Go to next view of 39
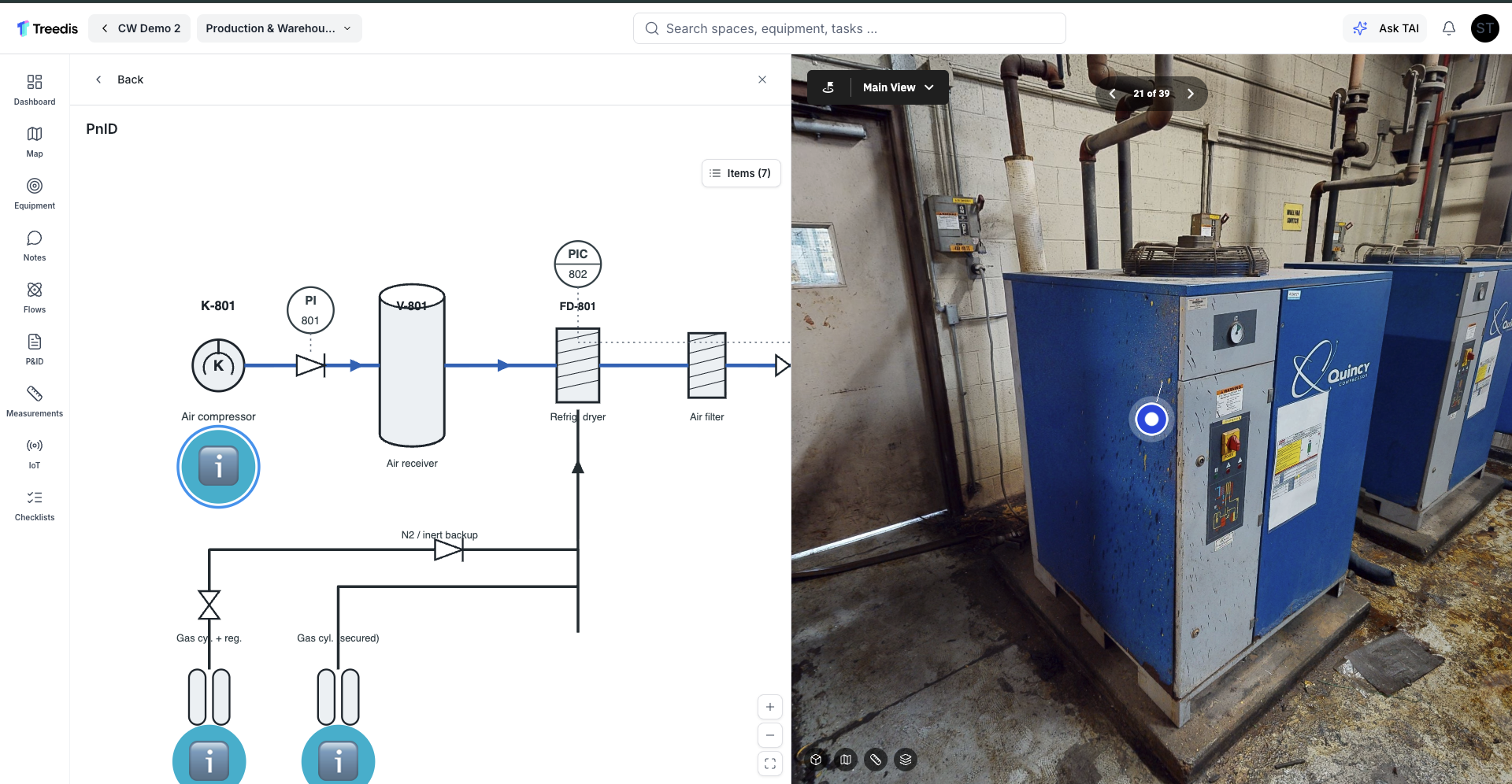Screen dimensions: 1512x784 click(1191, 94)
